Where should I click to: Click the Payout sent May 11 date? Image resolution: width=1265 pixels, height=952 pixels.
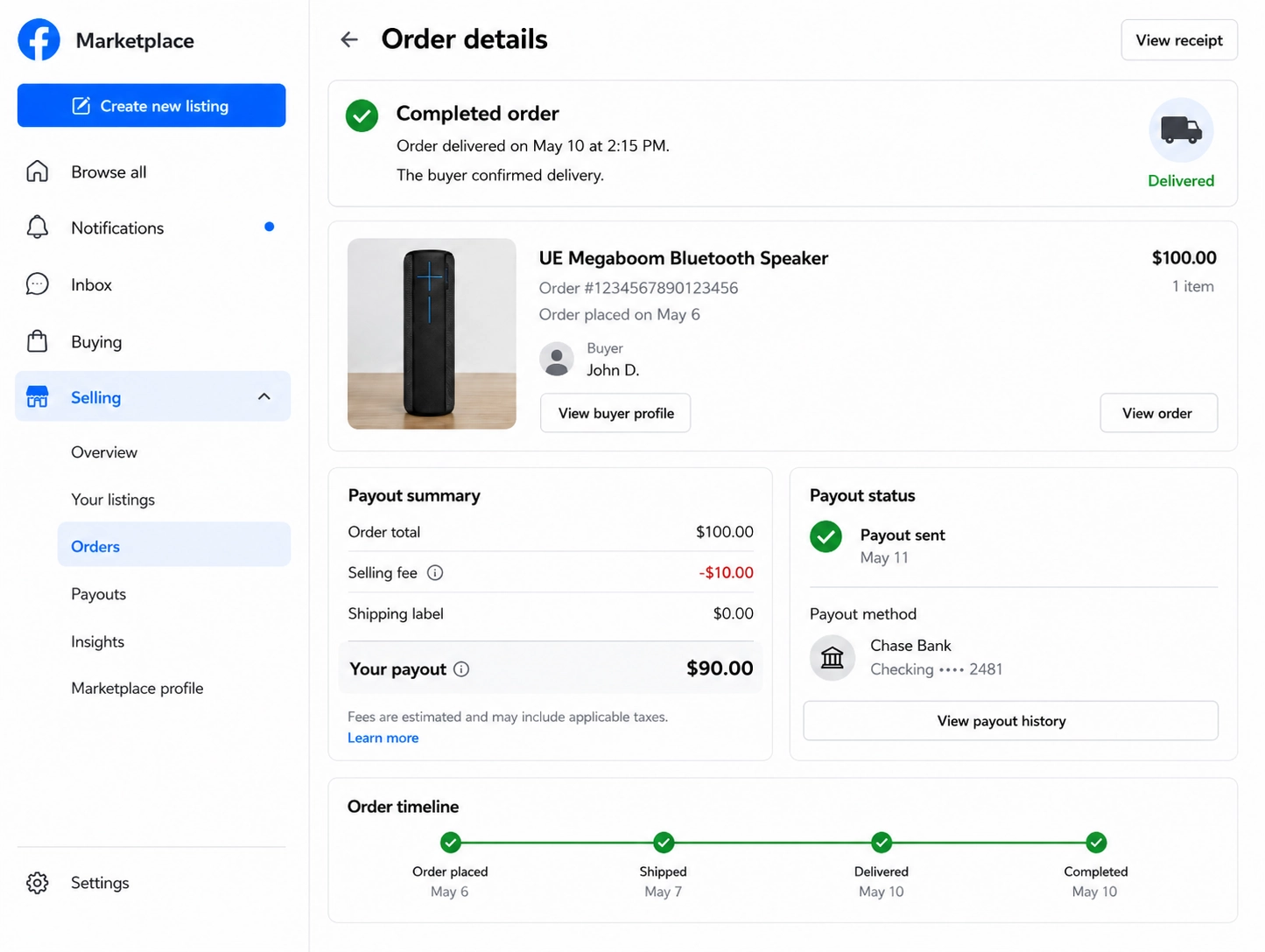[x=884, y=558]
